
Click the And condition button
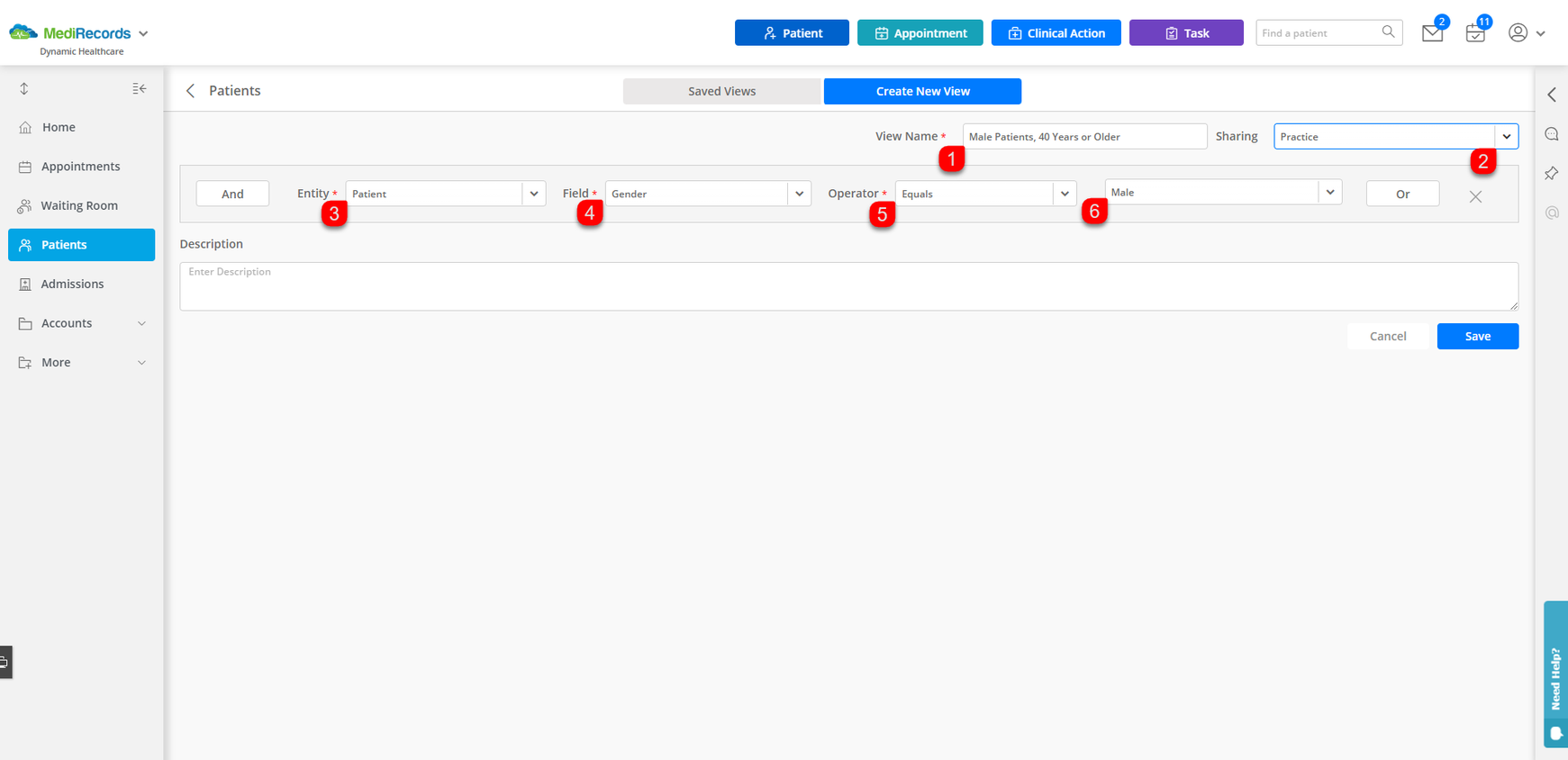(232, 194)
